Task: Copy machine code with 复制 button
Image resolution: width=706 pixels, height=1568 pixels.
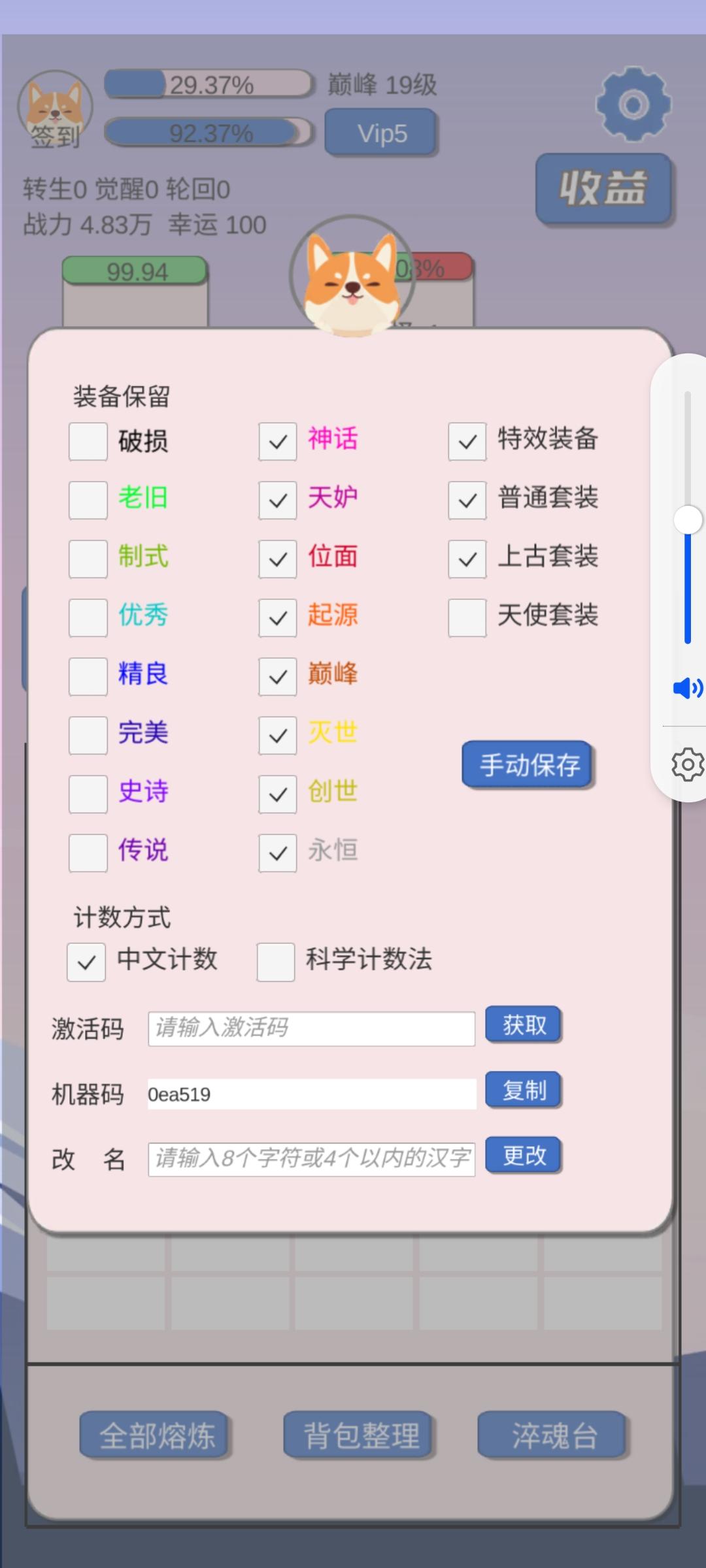Action: (524, 1090)
